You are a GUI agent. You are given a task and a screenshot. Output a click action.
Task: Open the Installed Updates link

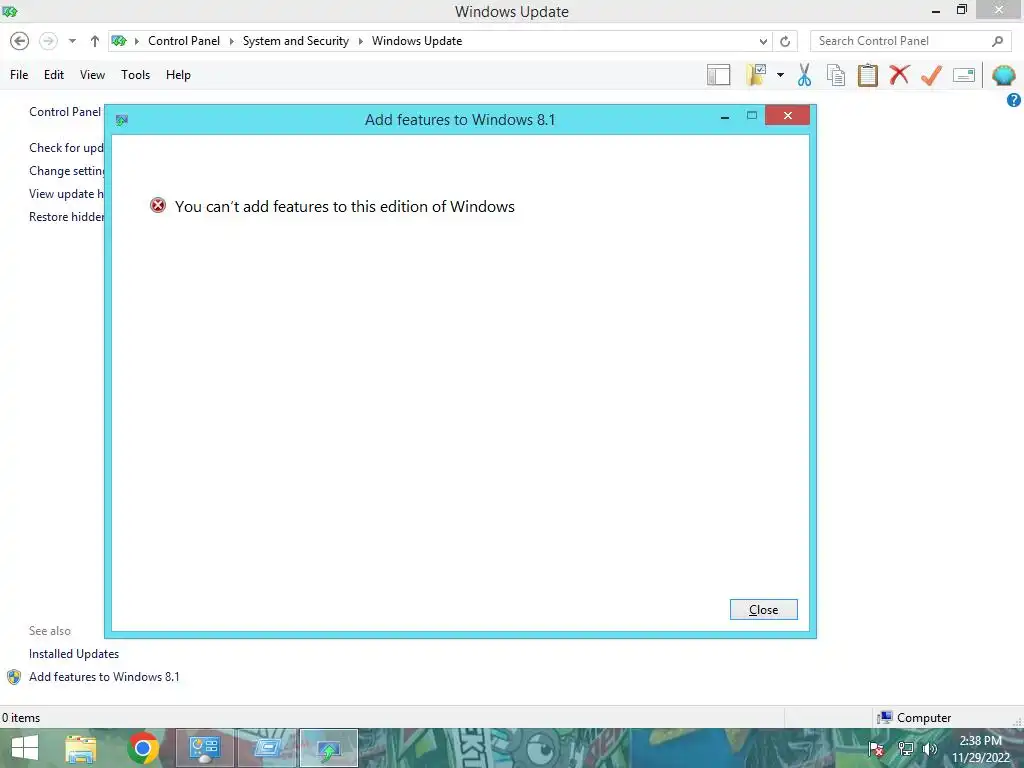[74, 654]
